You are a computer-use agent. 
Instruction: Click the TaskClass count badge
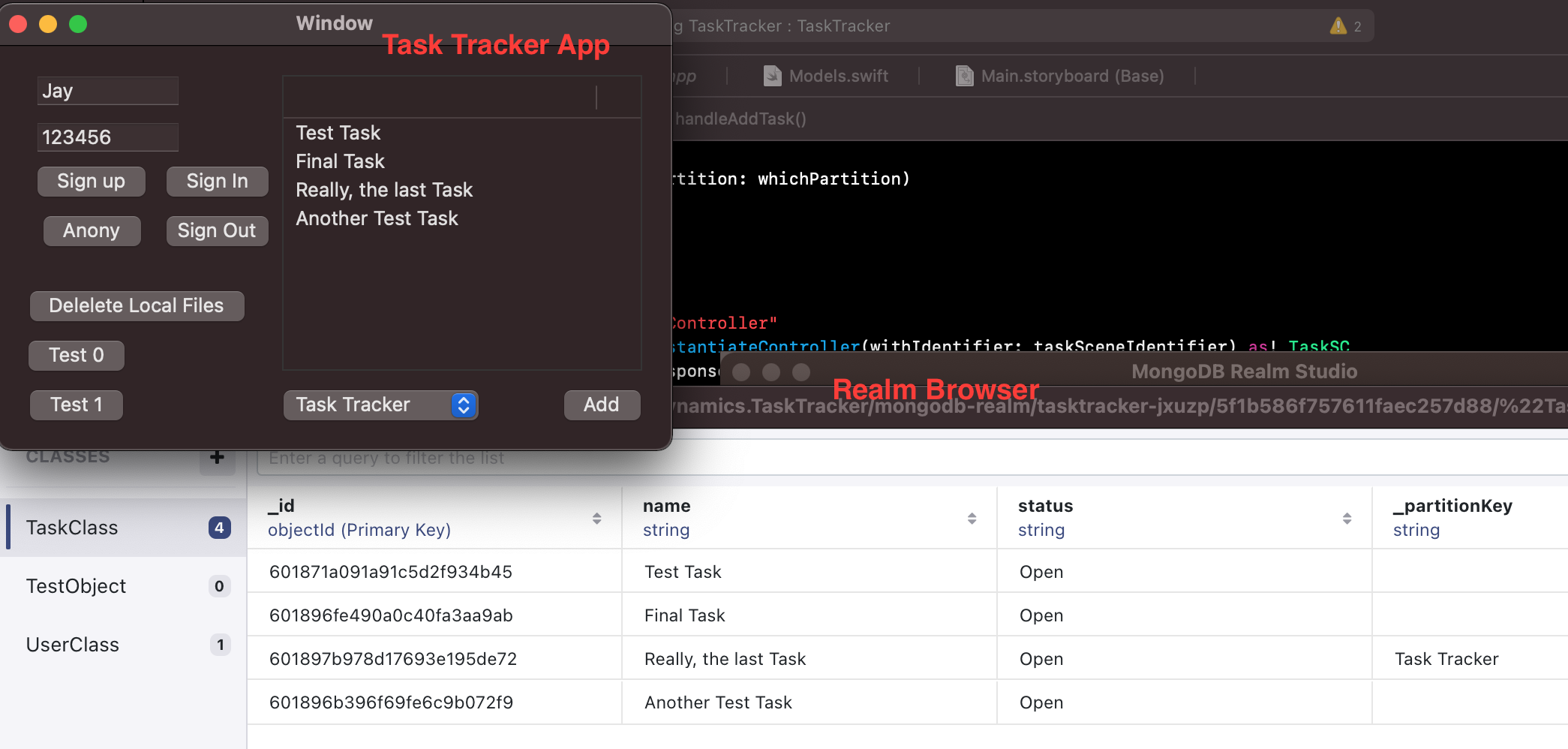219,528
